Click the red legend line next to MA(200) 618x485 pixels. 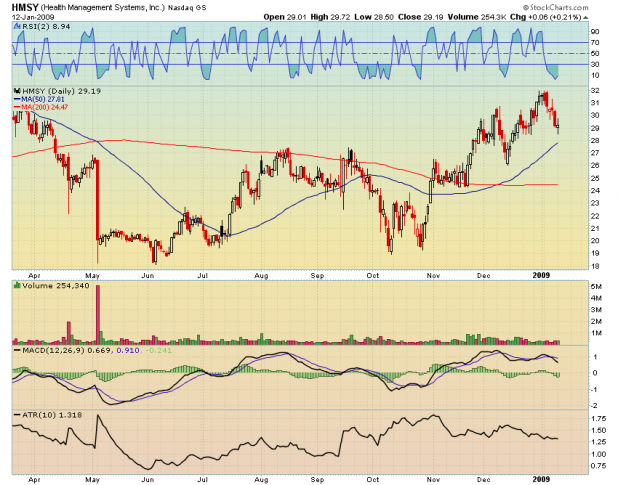point(17,107)
